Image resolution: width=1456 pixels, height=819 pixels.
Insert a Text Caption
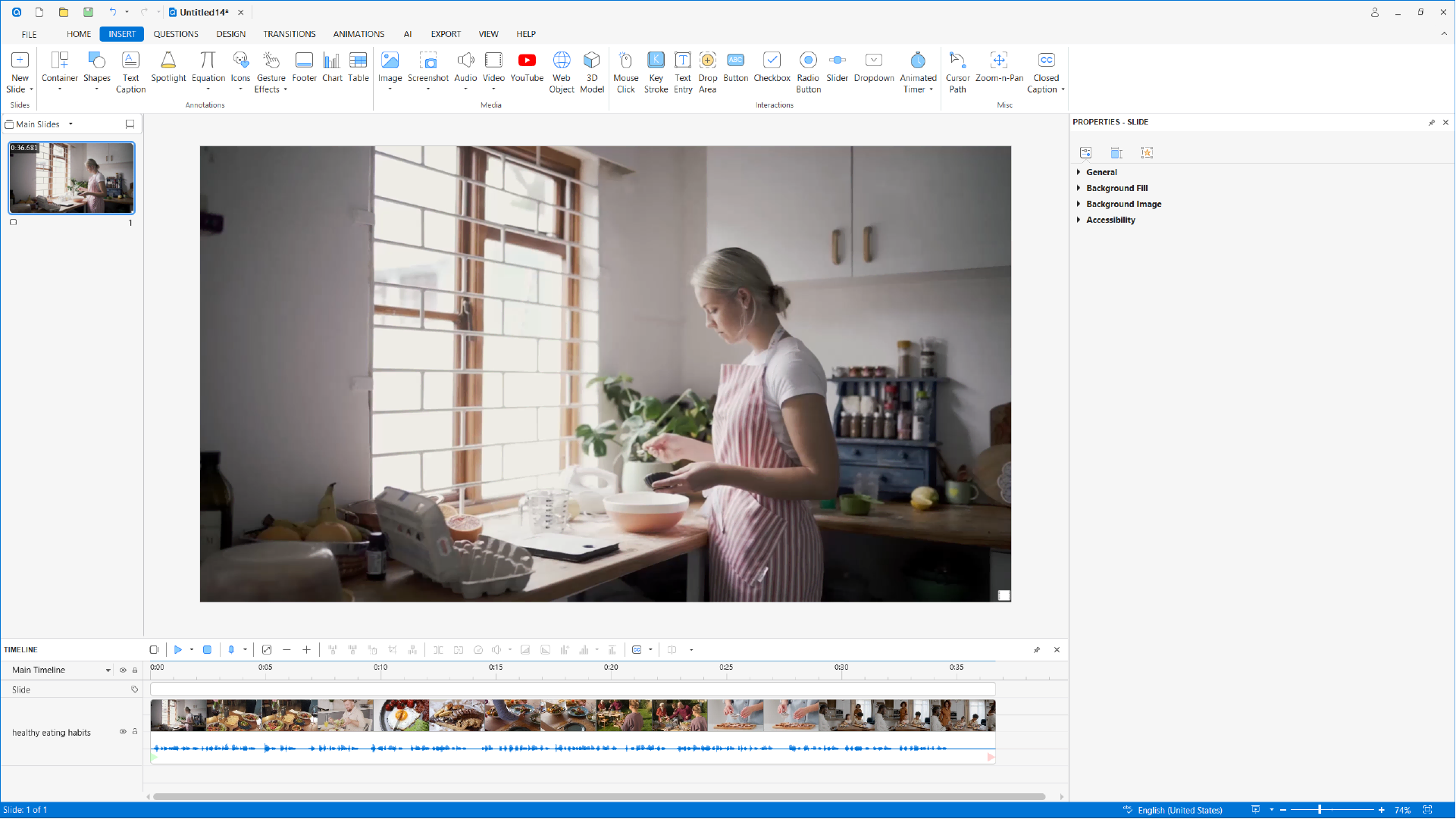(x=130, y=72)
